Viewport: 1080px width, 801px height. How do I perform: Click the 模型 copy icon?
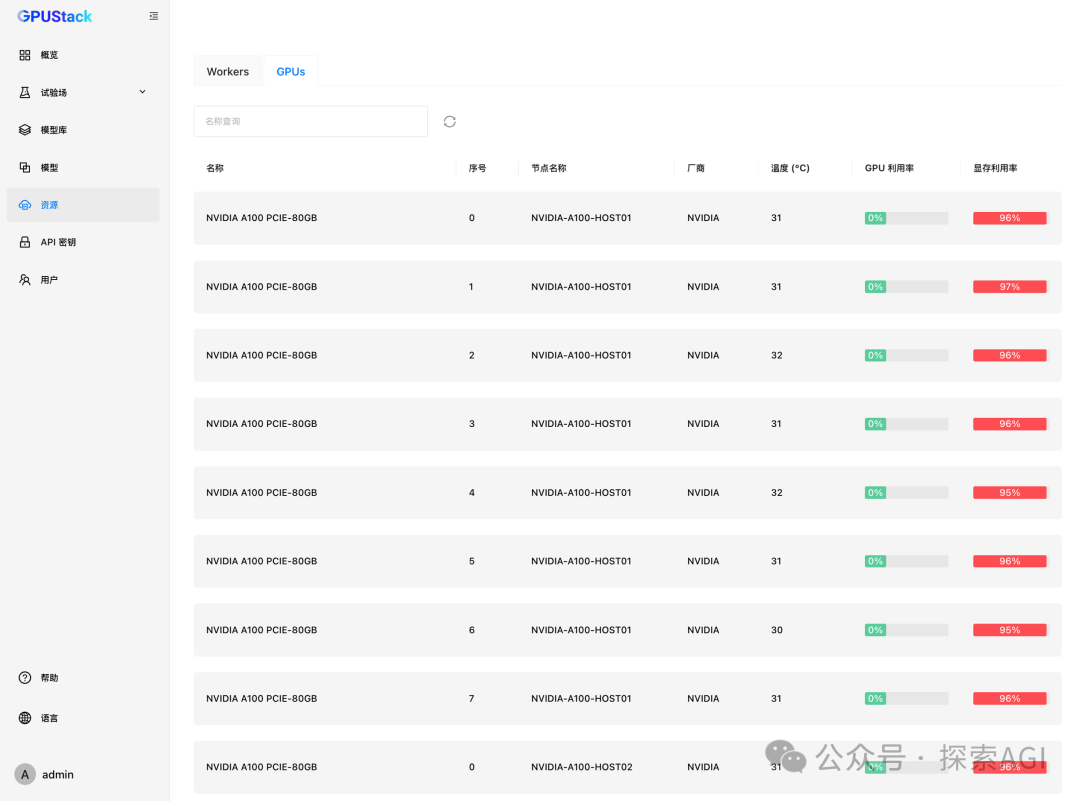click(x=25, y=167)
